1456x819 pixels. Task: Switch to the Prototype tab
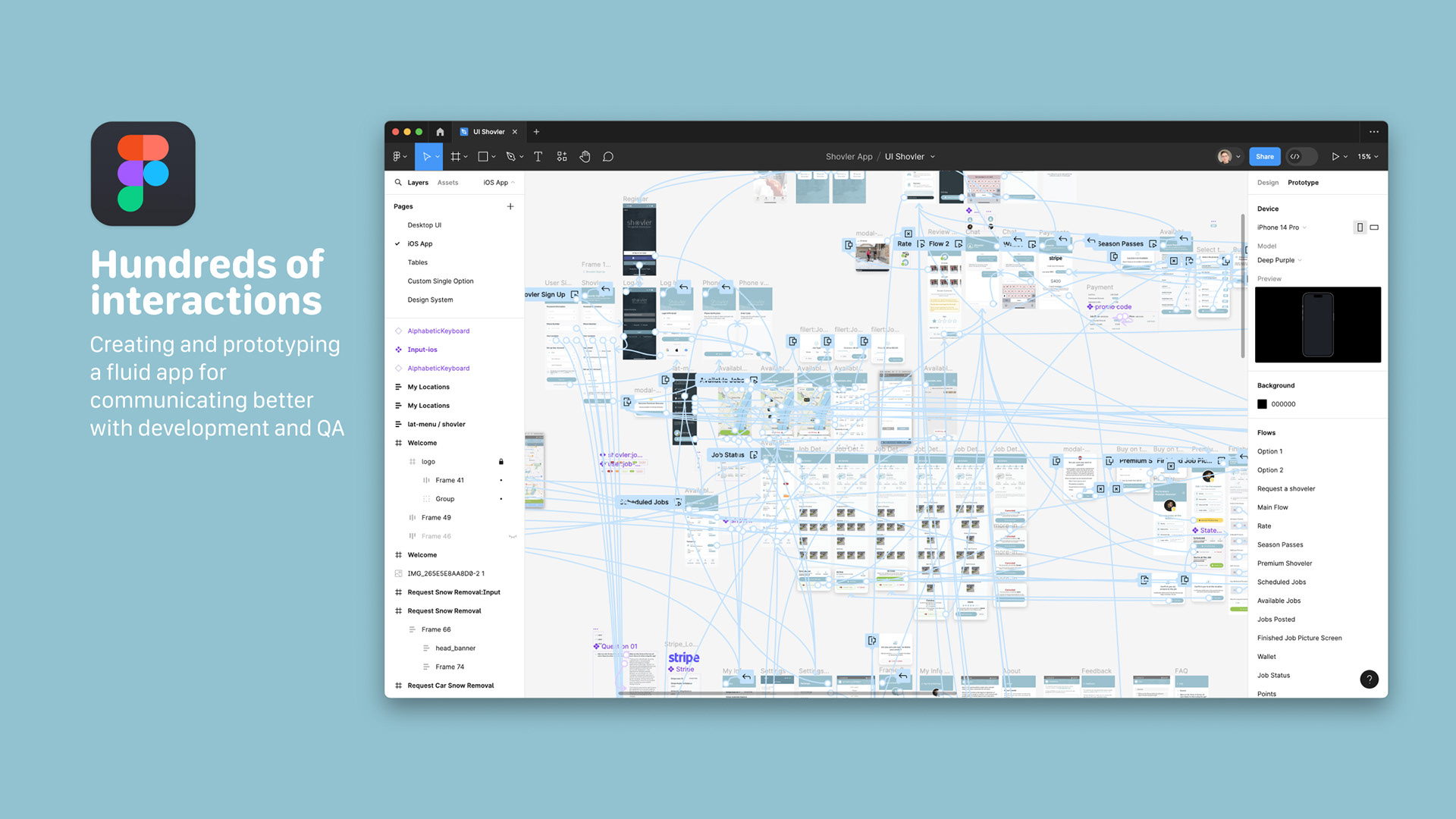pos(1303,183)
